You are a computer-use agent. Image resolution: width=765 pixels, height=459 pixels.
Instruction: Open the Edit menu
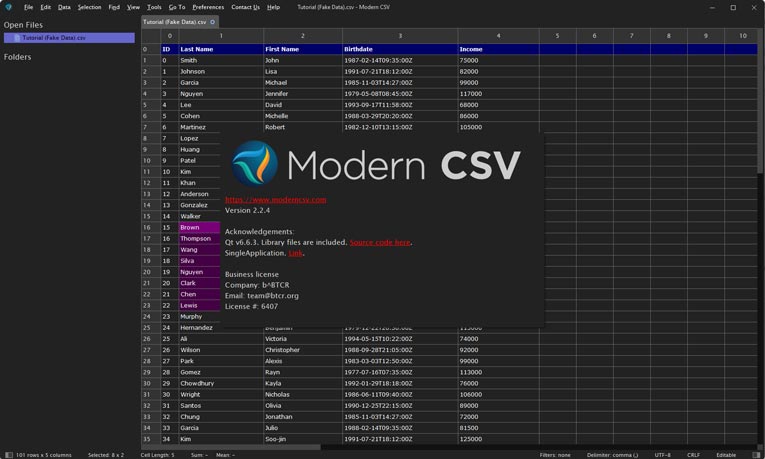(45, 7)
